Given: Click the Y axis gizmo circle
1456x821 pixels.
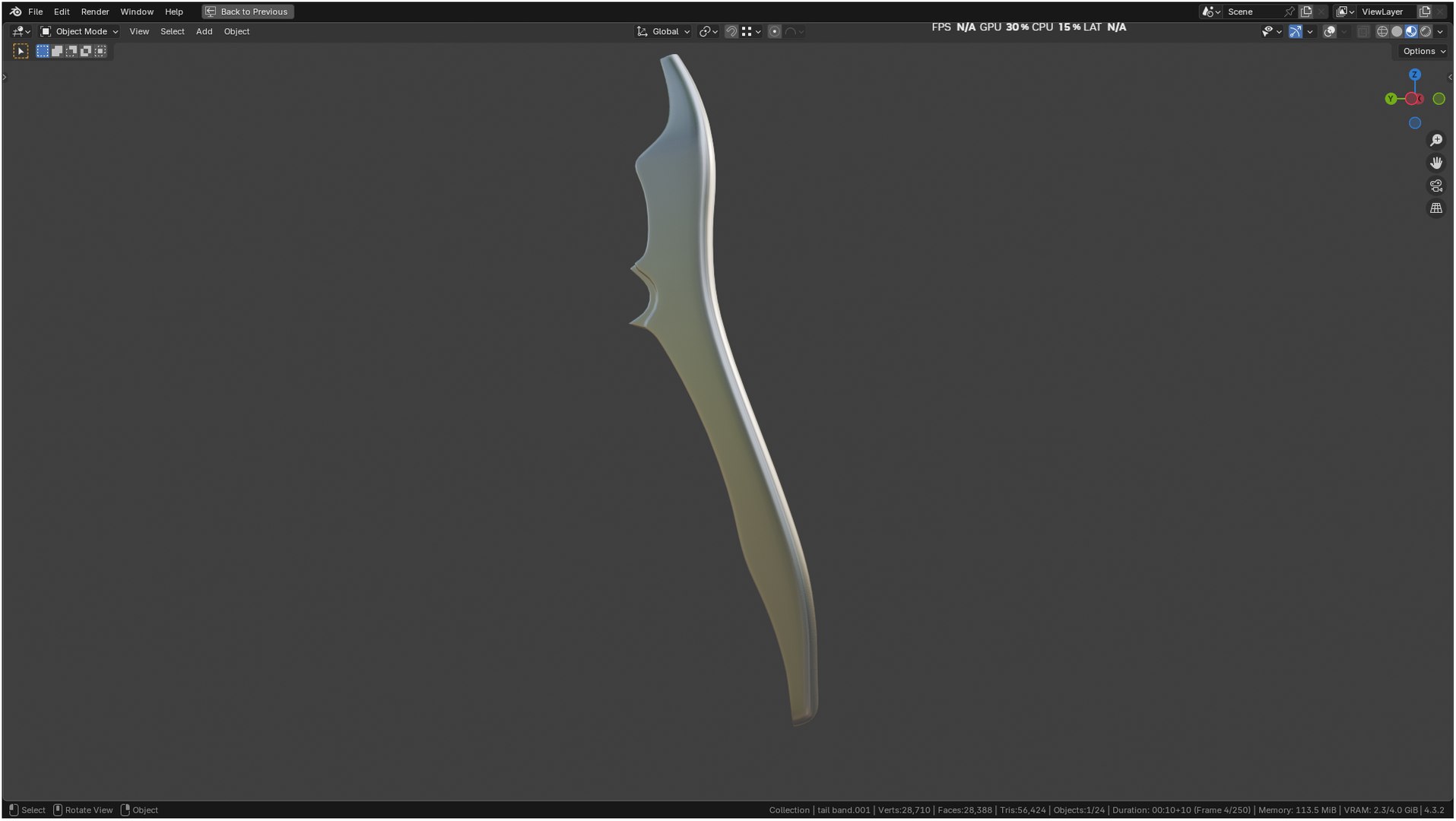Looking at the screenshot, I should coord(1391,99).
